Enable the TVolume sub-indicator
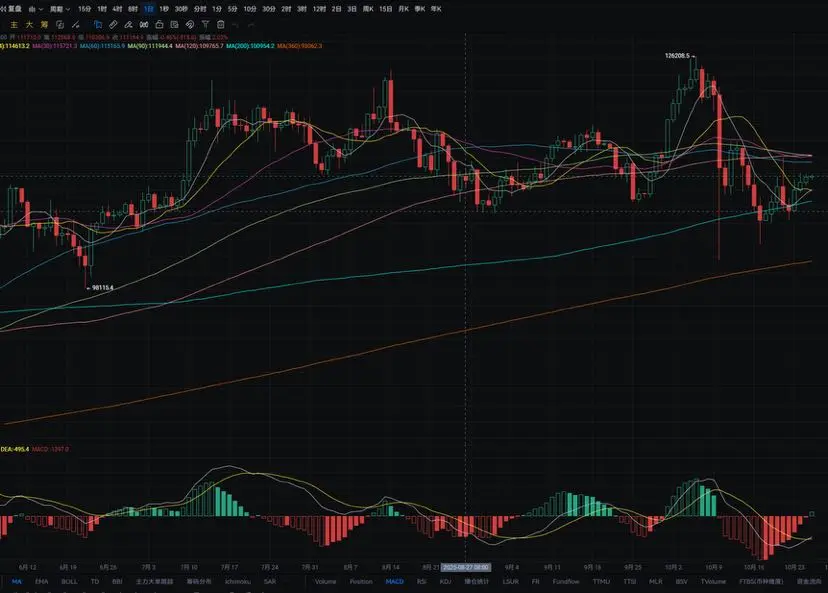 click(713, 581)
